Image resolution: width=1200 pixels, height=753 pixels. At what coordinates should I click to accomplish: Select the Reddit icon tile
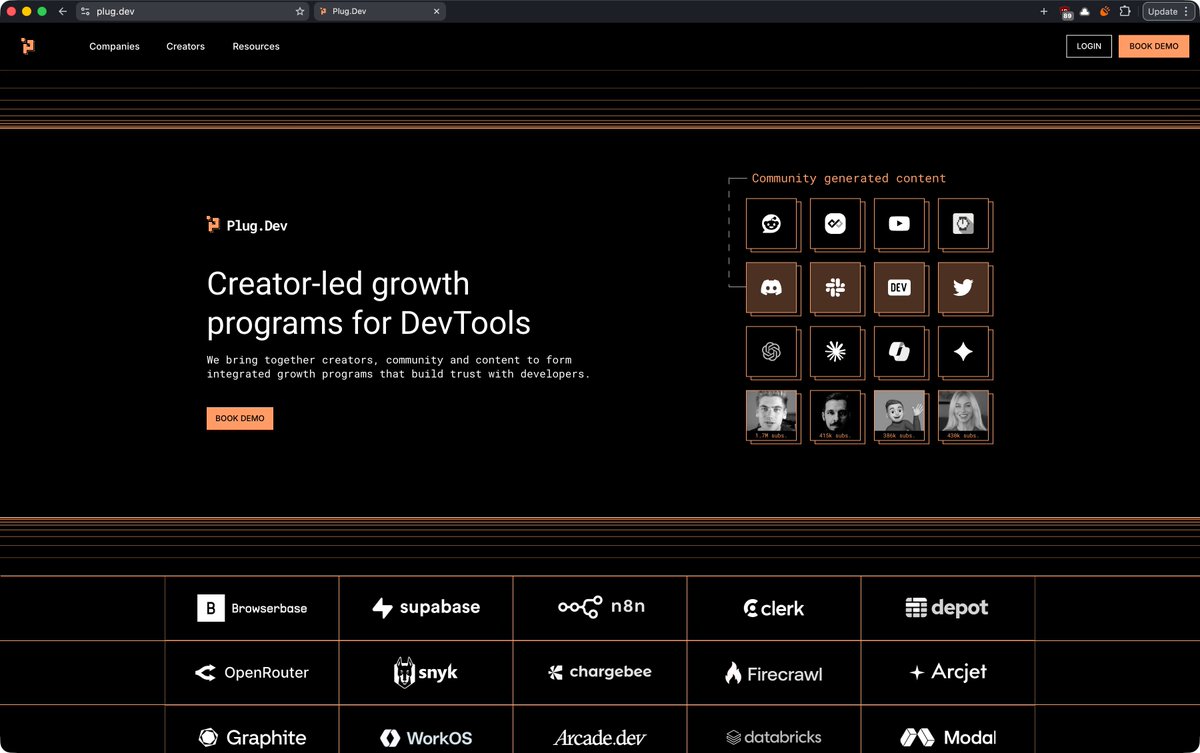pos(771,224)
